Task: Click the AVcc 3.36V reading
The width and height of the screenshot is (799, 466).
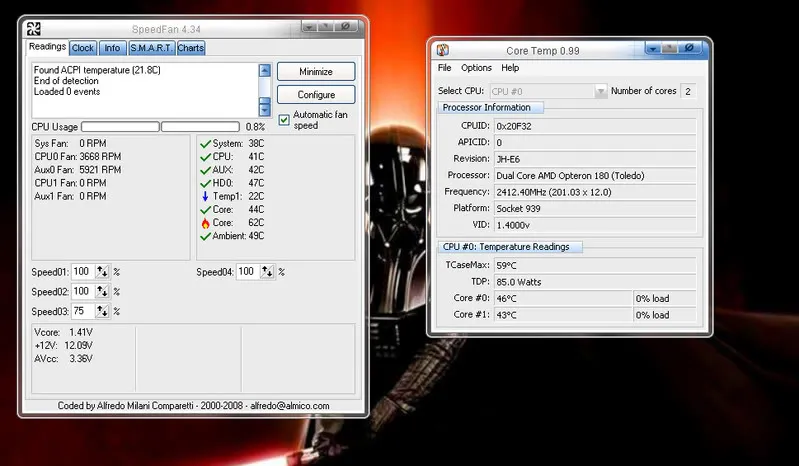Action: (63, 359)
